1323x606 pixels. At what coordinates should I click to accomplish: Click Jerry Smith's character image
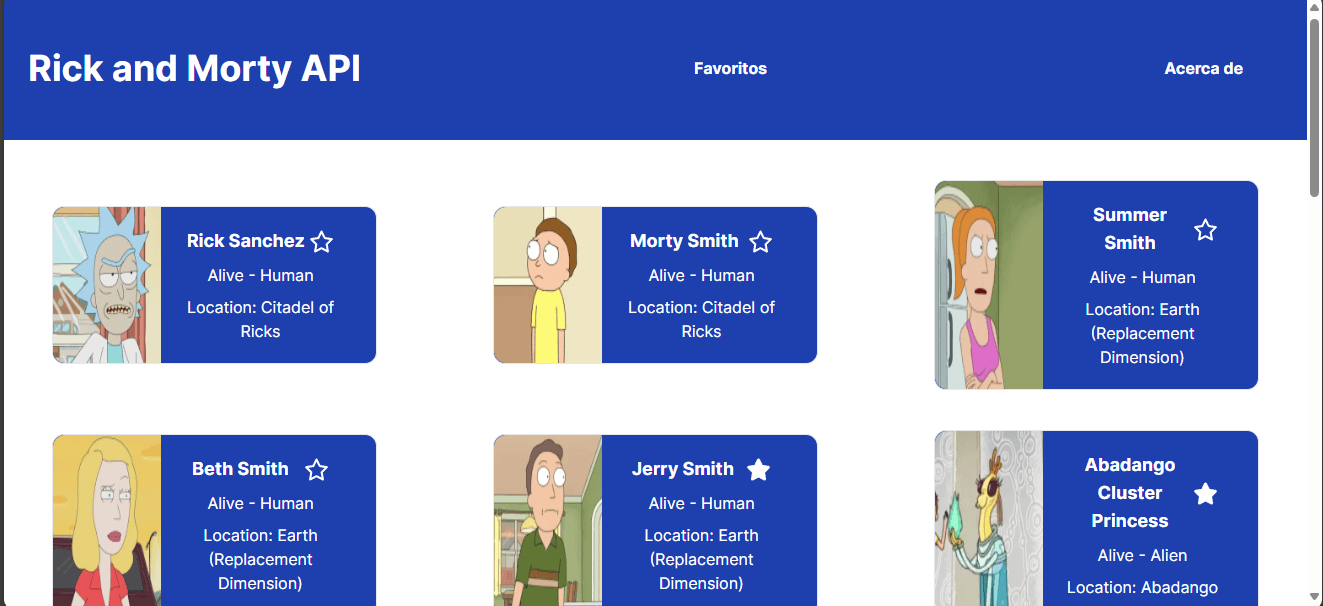[548, 520]
